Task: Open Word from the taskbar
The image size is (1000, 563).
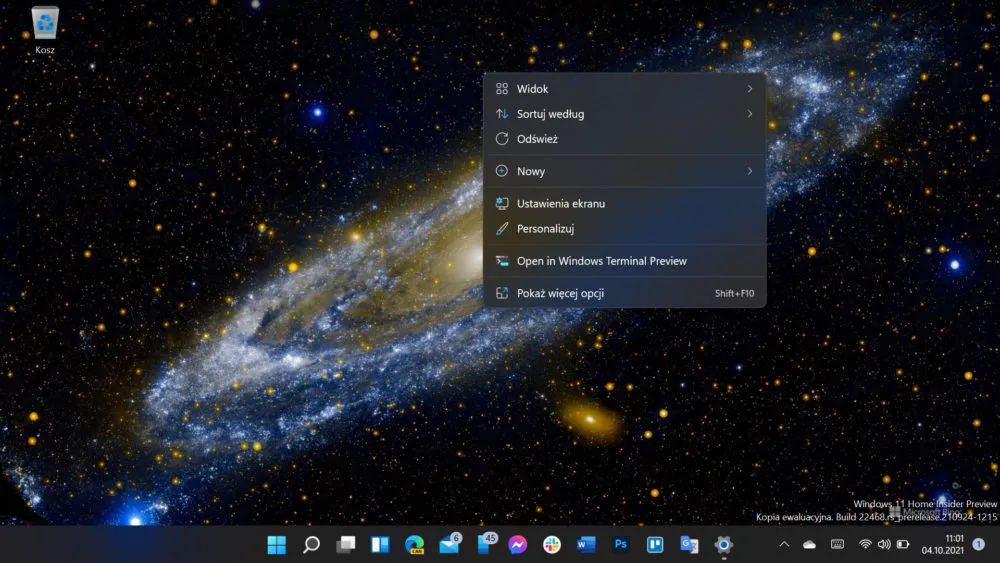Action: [586, 545]
